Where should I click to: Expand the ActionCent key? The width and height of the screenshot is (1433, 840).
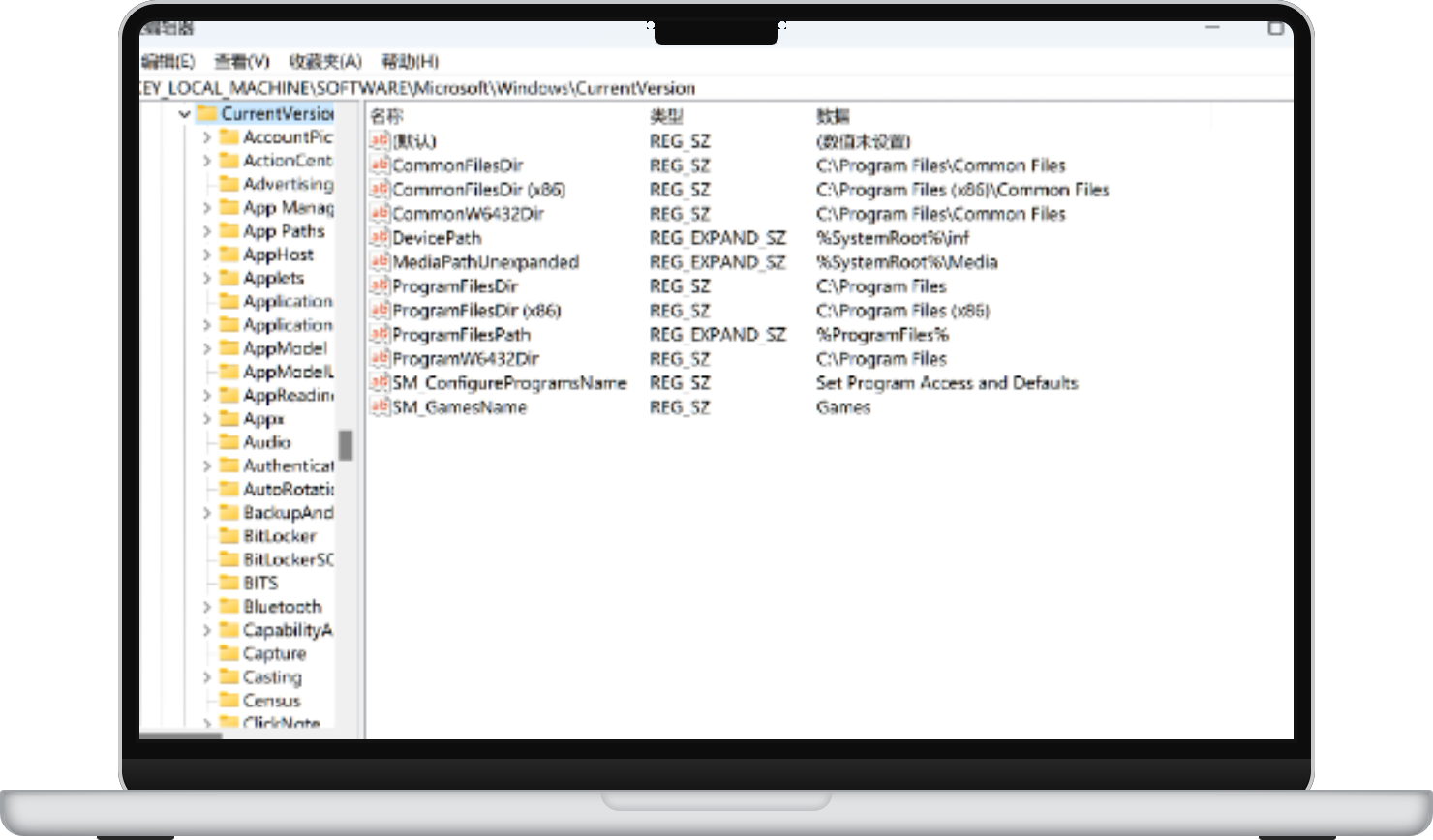[206, 161]
